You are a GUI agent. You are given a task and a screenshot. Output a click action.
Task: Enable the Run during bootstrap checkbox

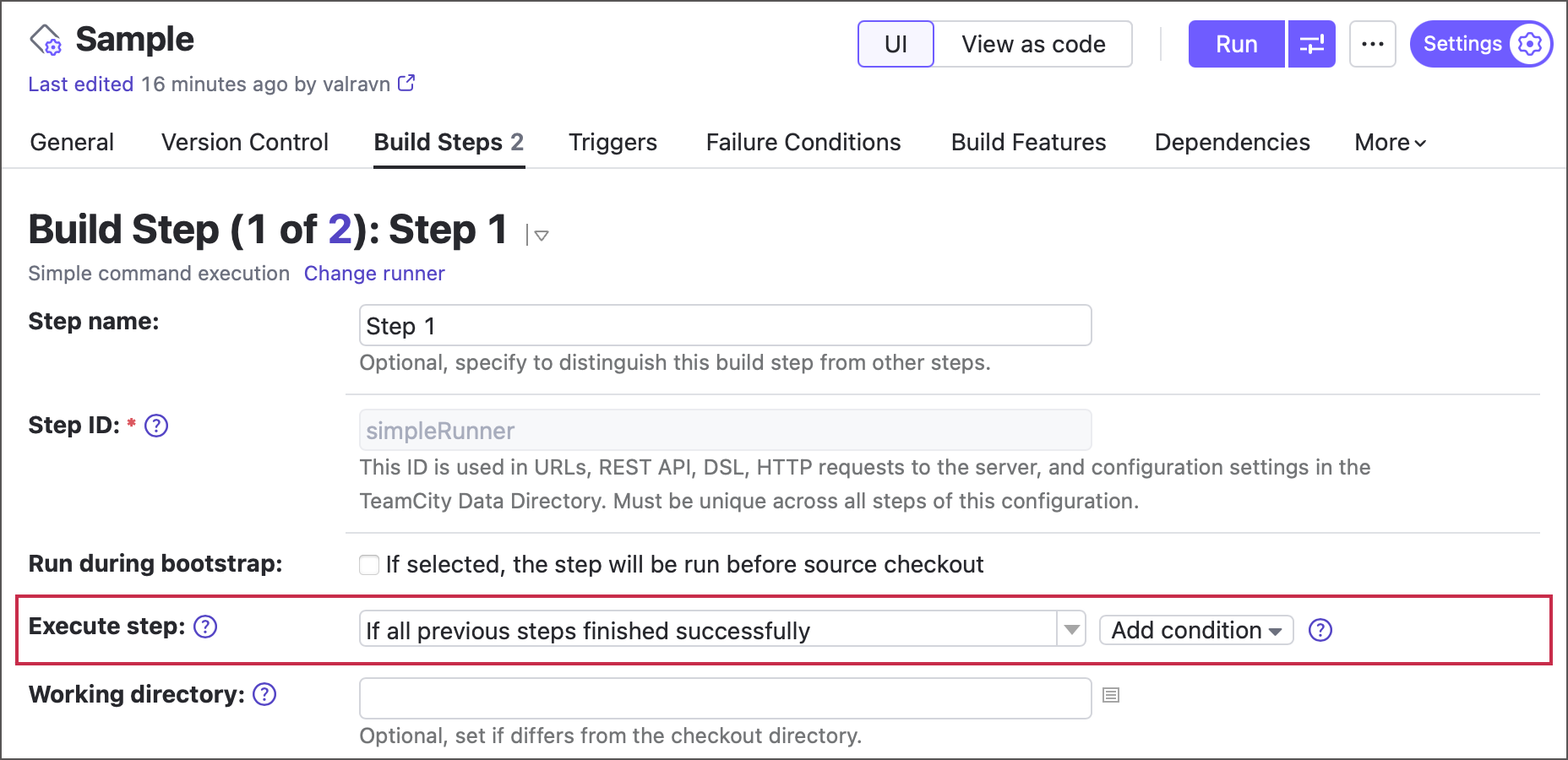coord(369,564)
